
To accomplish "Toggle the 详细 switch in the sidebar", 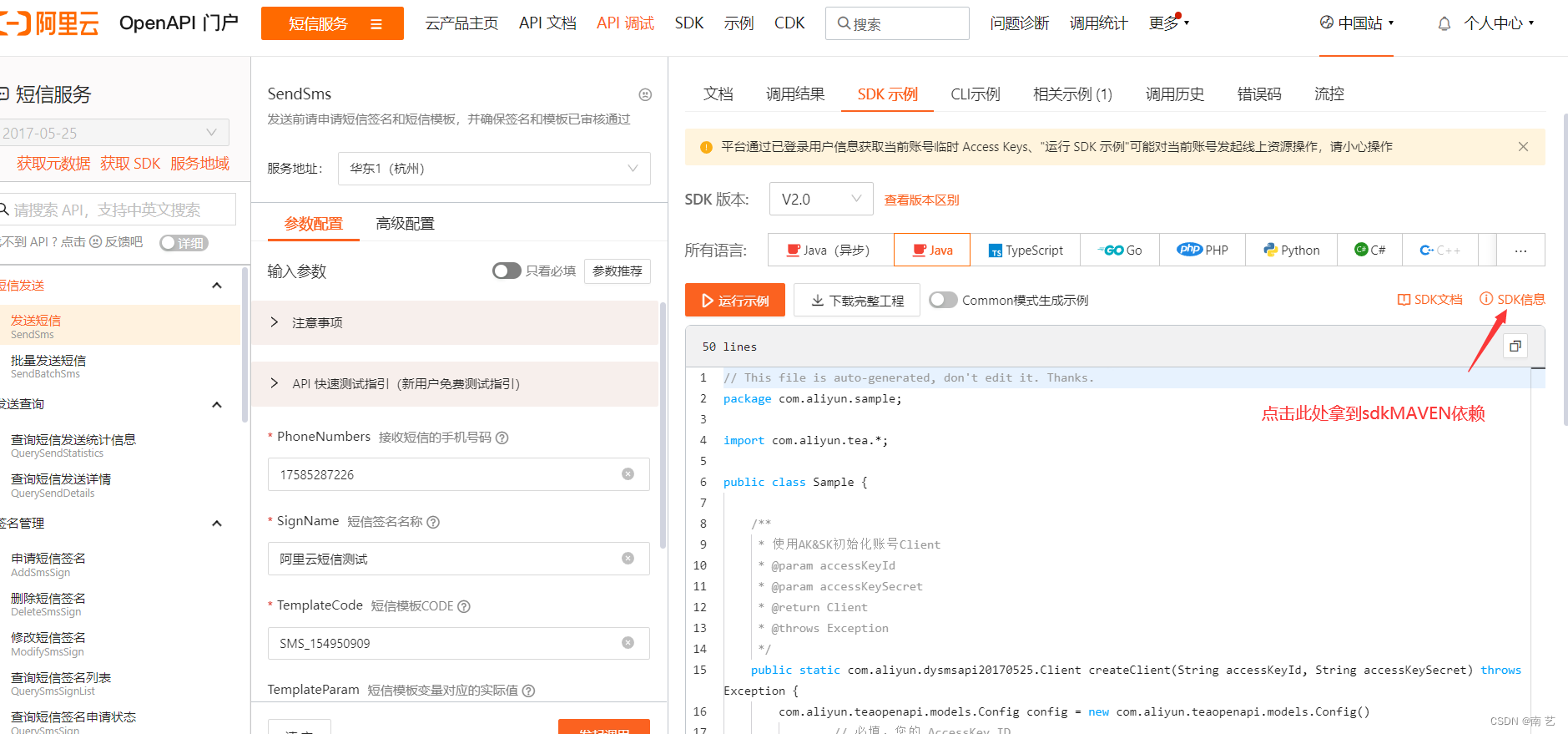I will pos(184,243).
